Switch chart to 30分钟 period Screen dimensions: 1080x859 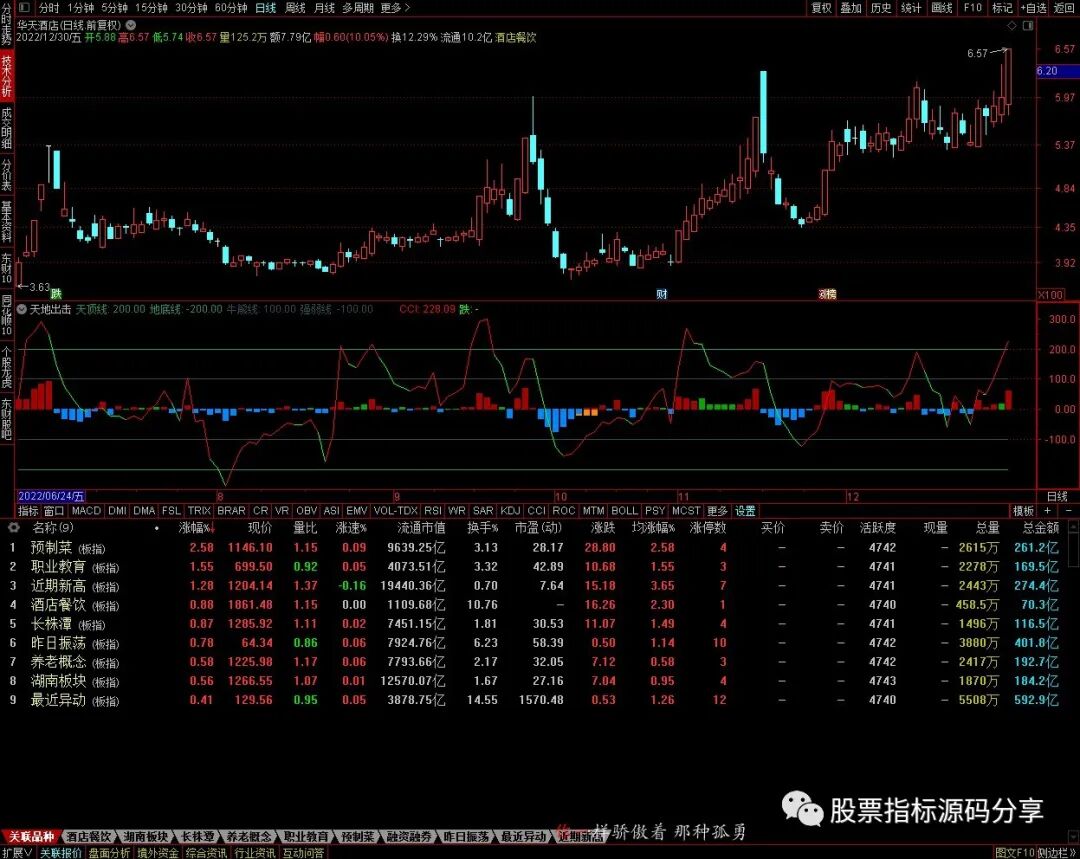(x=191, y=8)
